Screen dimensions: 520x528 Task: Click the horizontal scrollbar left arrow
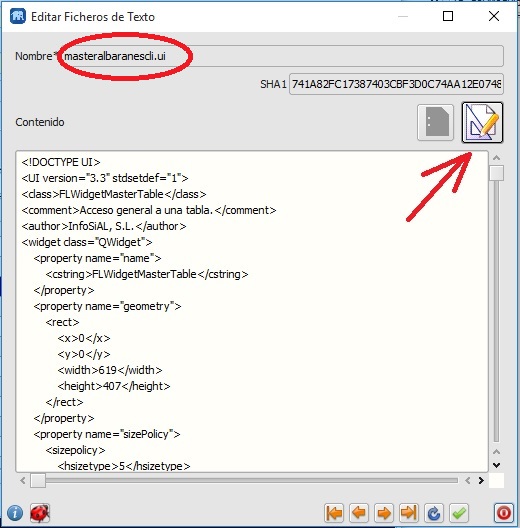(23, 481)
